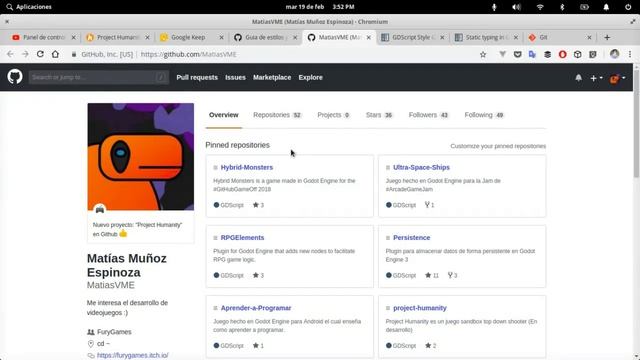640x360 pixels.
Task: Click the Buffer stack extension icon
Action: point(547,54)
